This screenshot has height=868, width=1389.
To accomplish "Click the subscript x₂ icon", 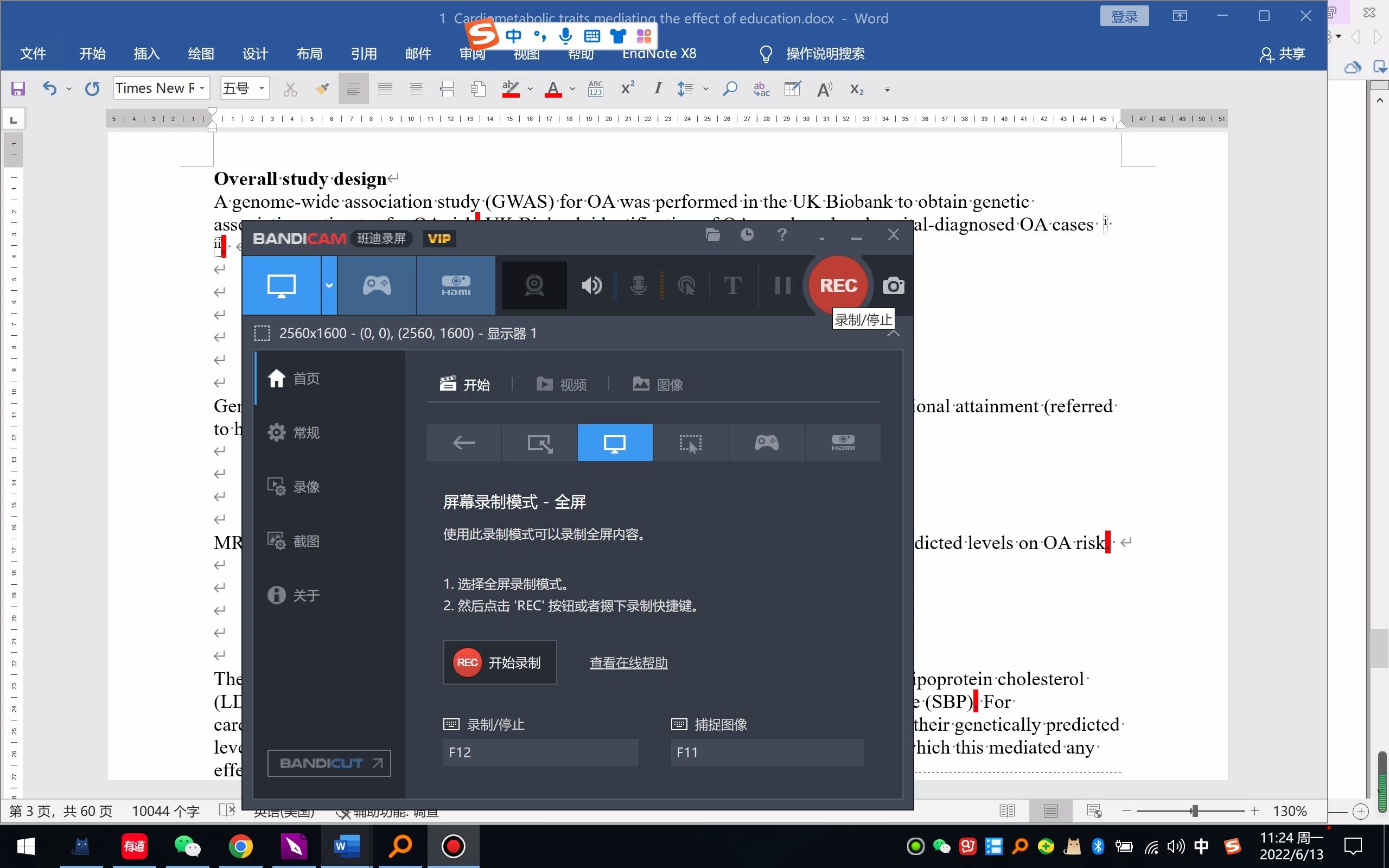I will click(x=856, y=88).
